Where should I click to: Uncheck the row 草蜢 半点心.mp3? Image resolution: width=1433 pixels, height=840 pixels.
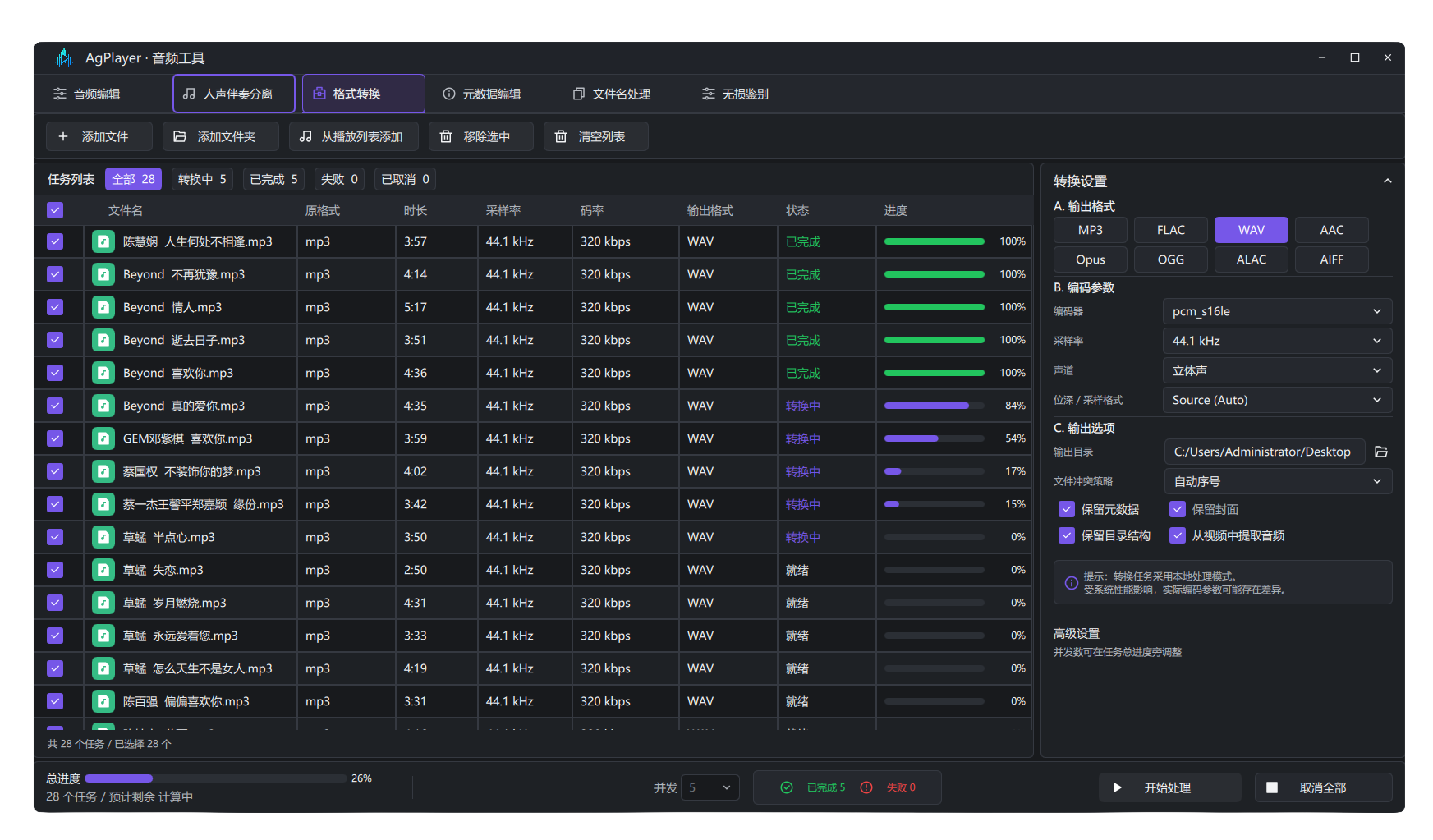[x=55, y=537]
